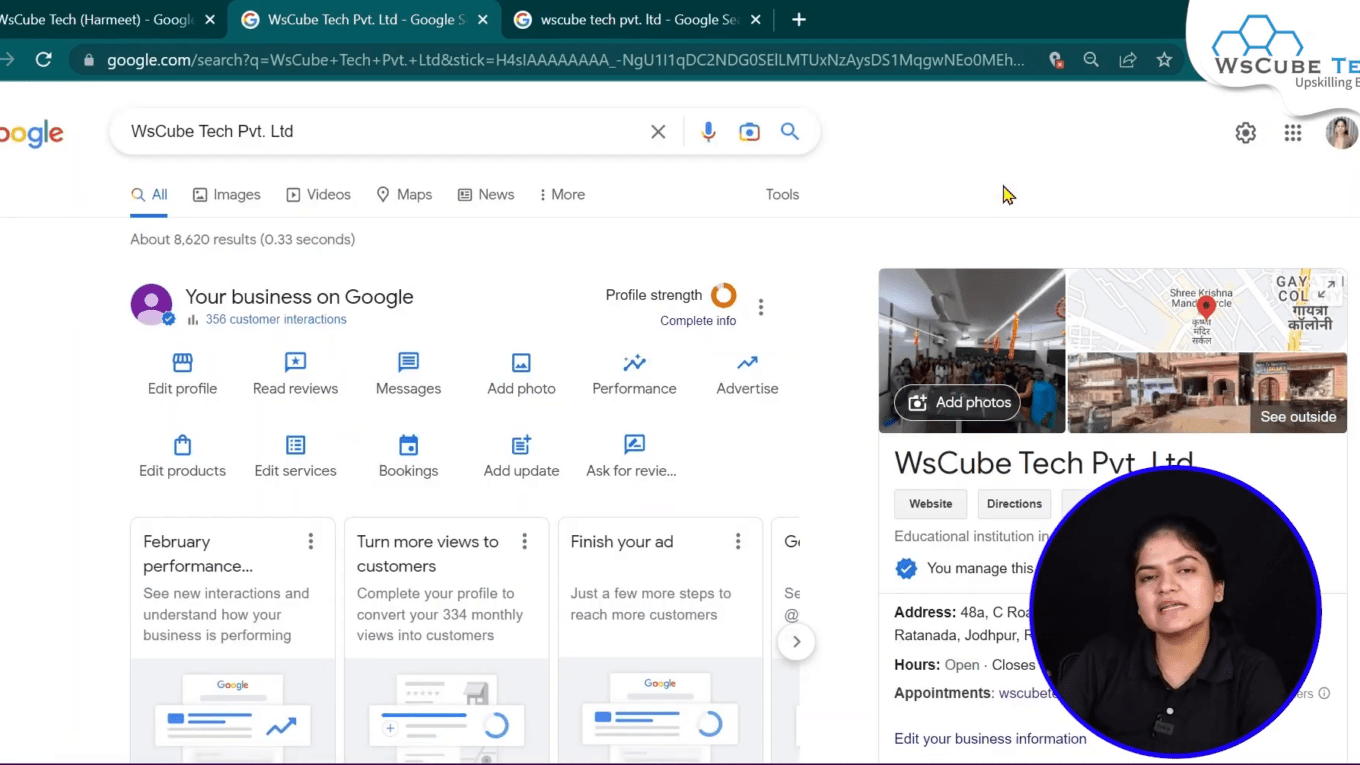Search by image with camera icon

749,132
